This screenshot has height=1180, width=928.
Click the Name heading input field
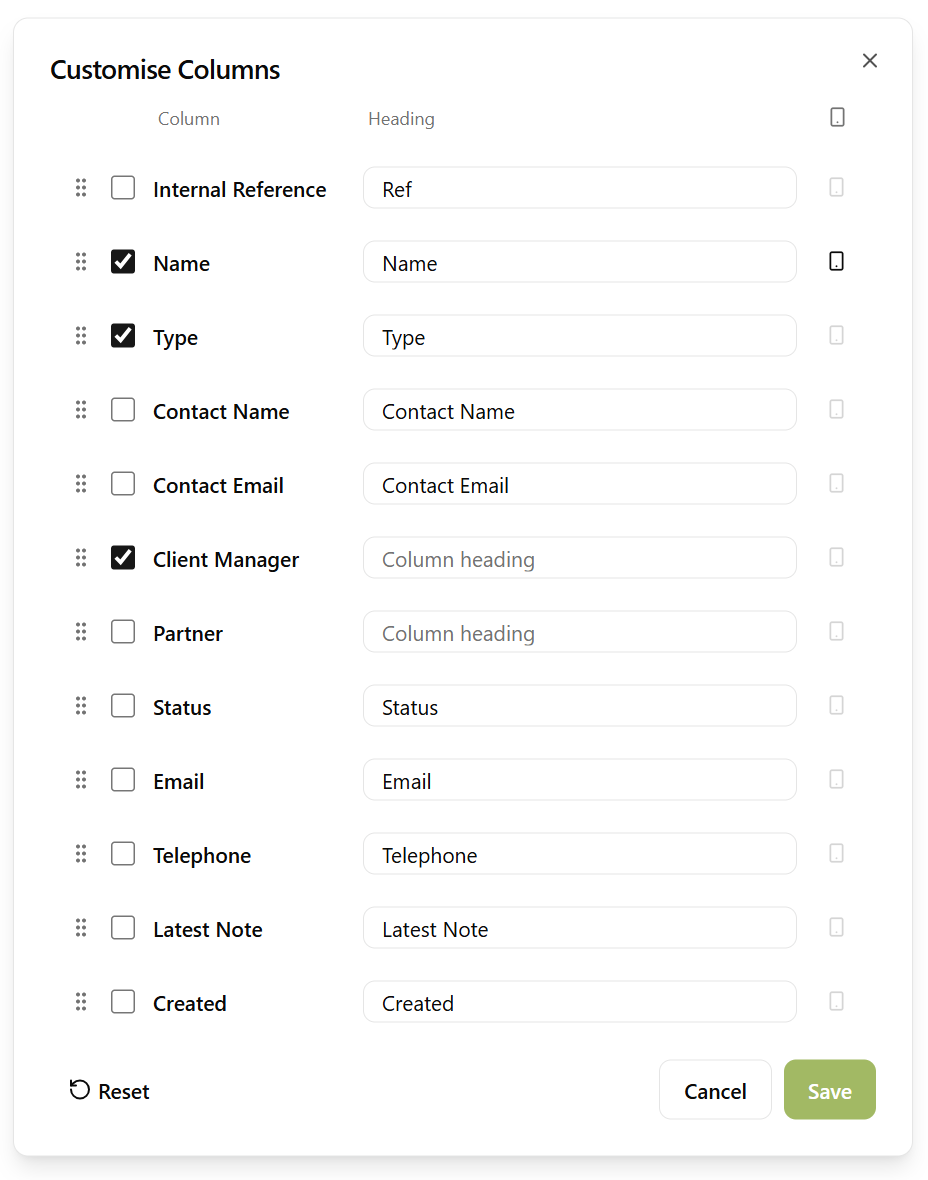click(580, 262)
